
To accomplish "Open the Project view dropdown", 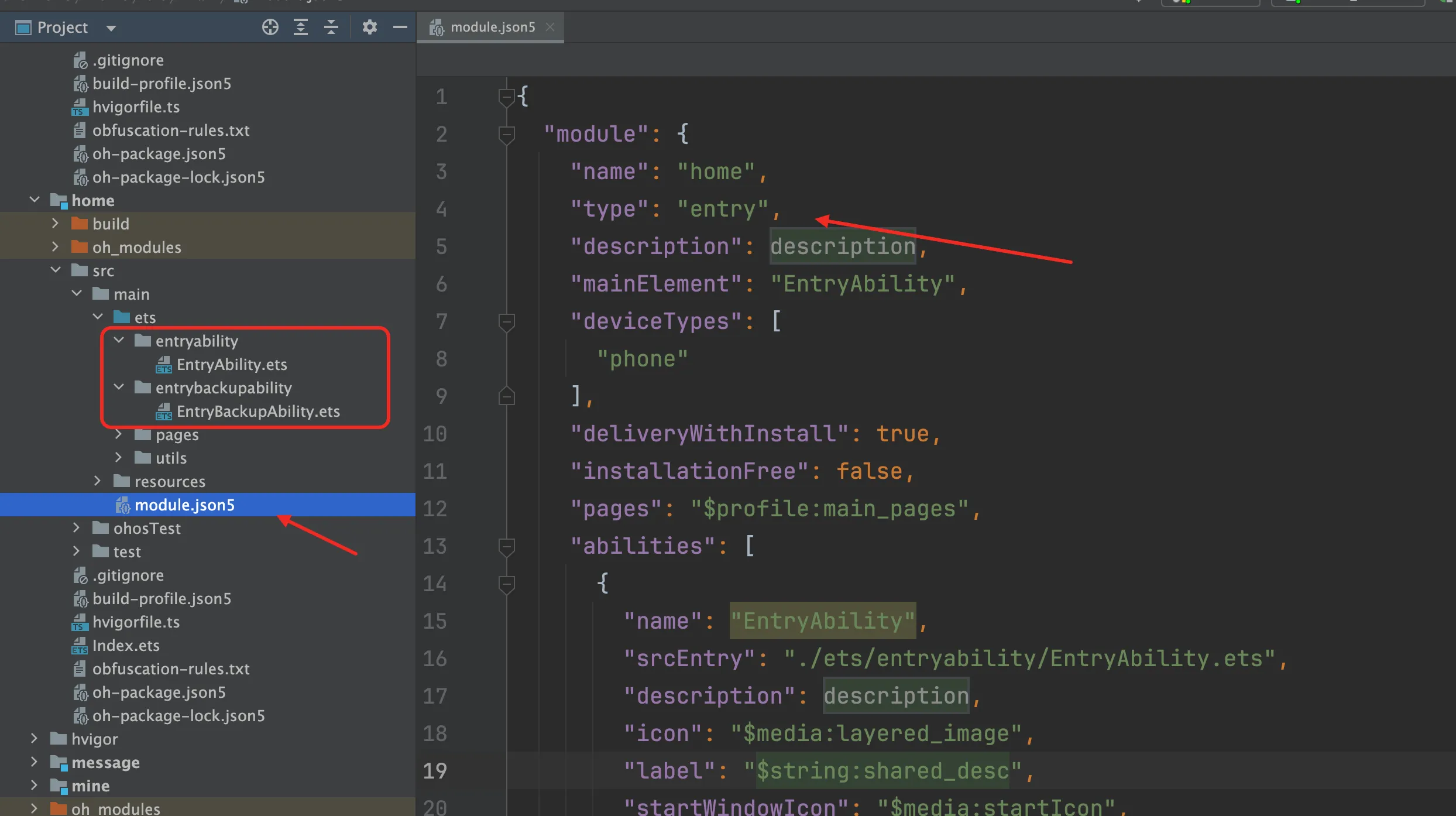I will pyautogui.click(x=111, y=28).
